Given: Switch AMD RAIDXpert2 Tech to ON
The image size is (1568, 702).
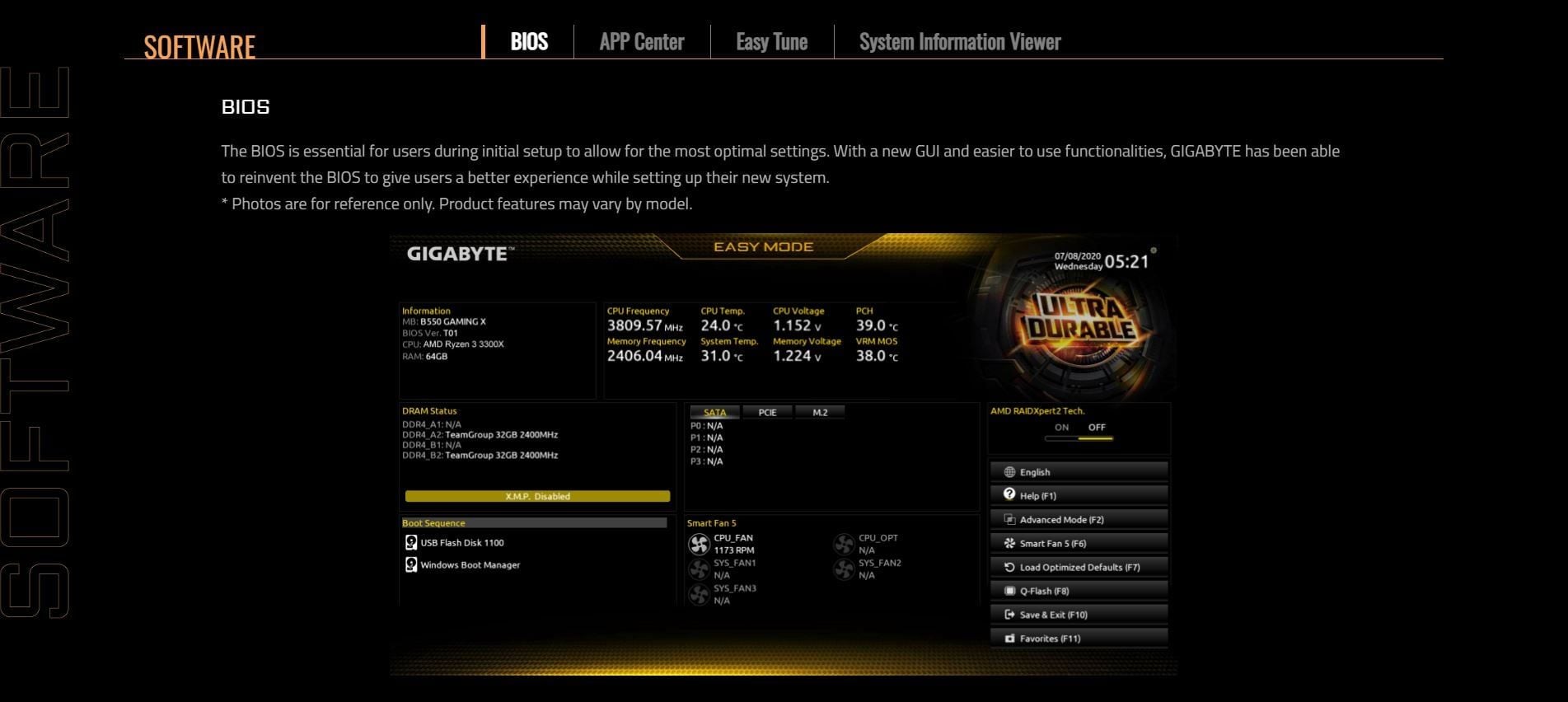Looking at the screenshot, I should 1061,428.
